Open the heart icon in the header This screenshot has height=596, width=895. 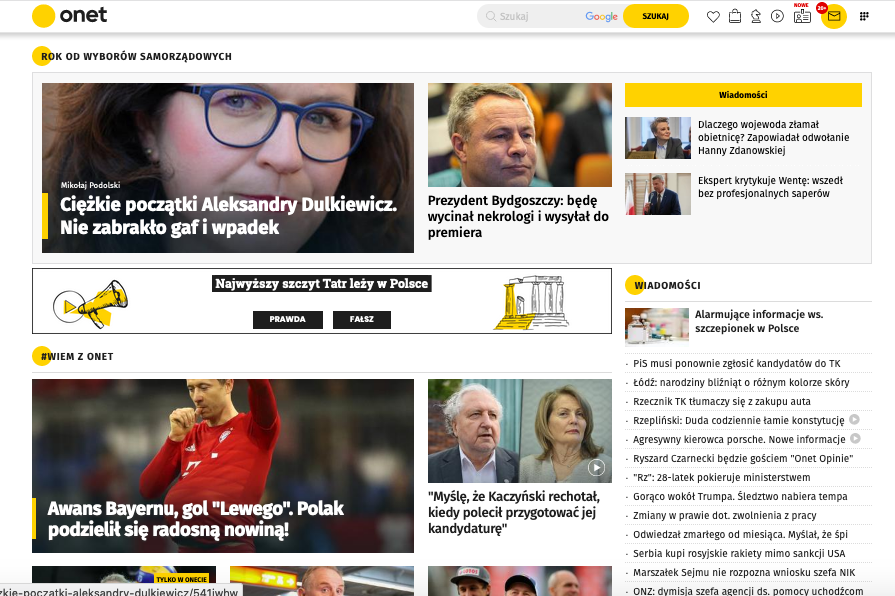[713, 16]
